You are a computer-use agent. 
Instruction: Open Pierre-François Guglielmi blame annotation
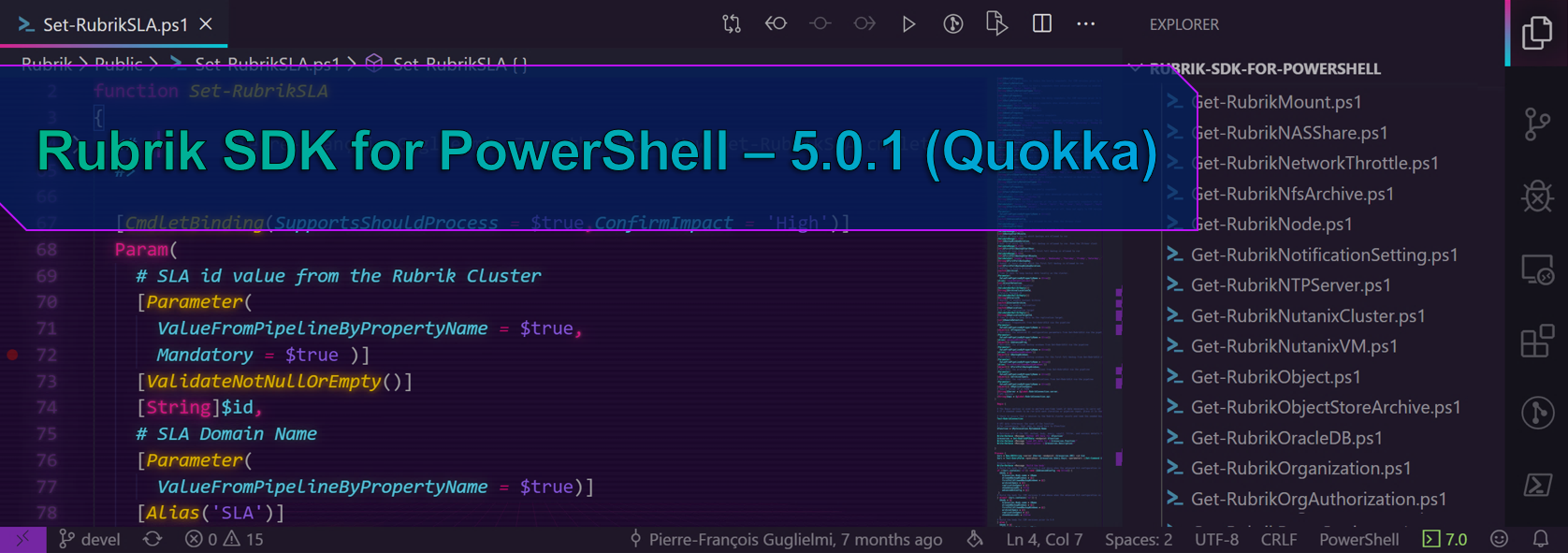tap(786, 539)
